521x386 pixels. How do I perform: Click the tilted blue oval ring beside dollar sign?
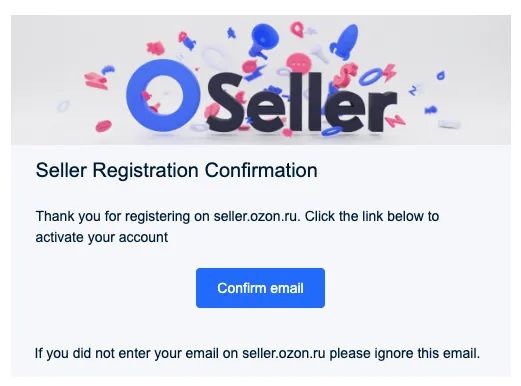[x=370, y=77]
